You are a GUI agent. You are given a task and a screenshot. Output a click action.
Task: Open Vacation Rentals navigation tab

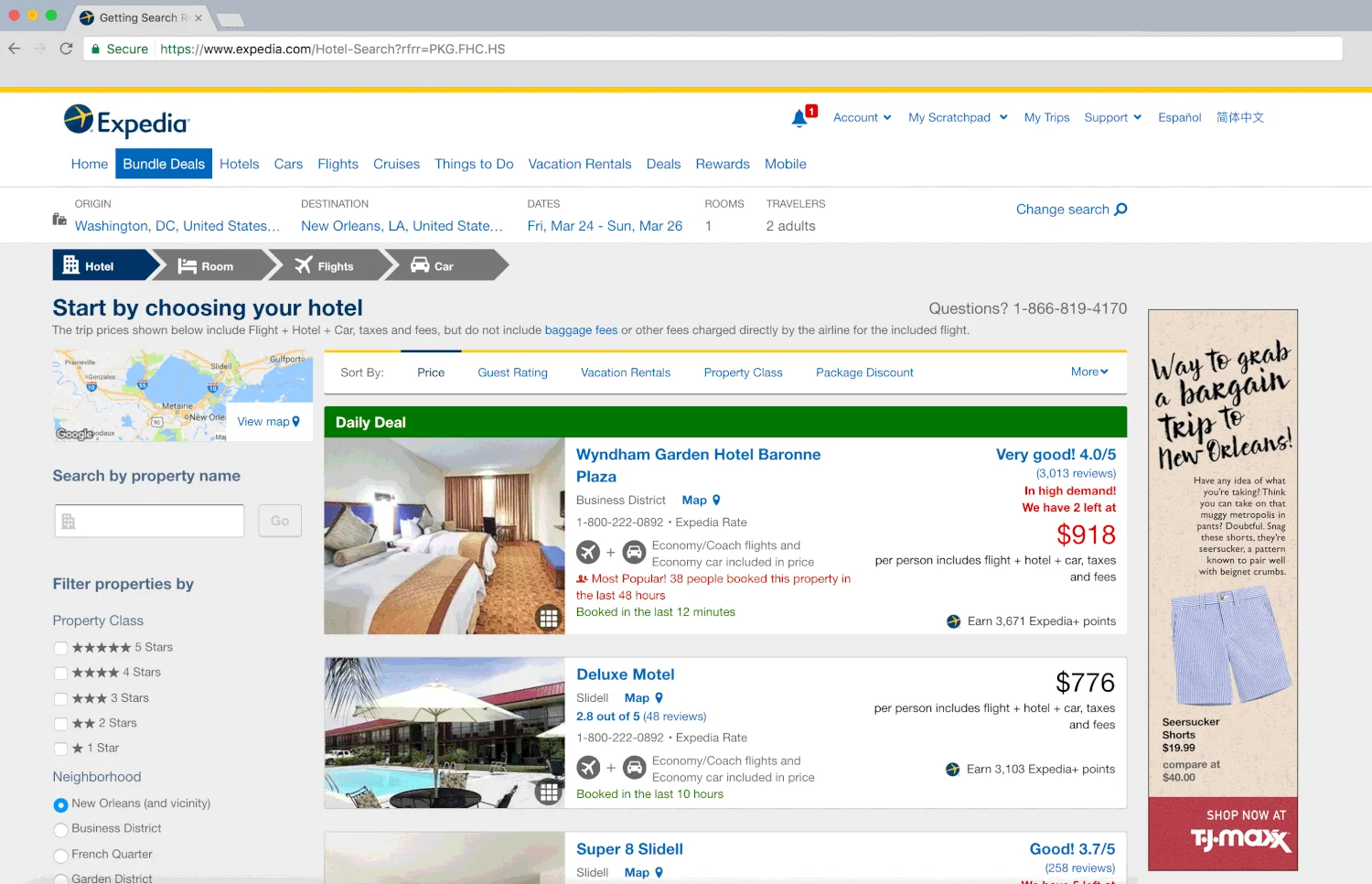(x=580, y=164)
